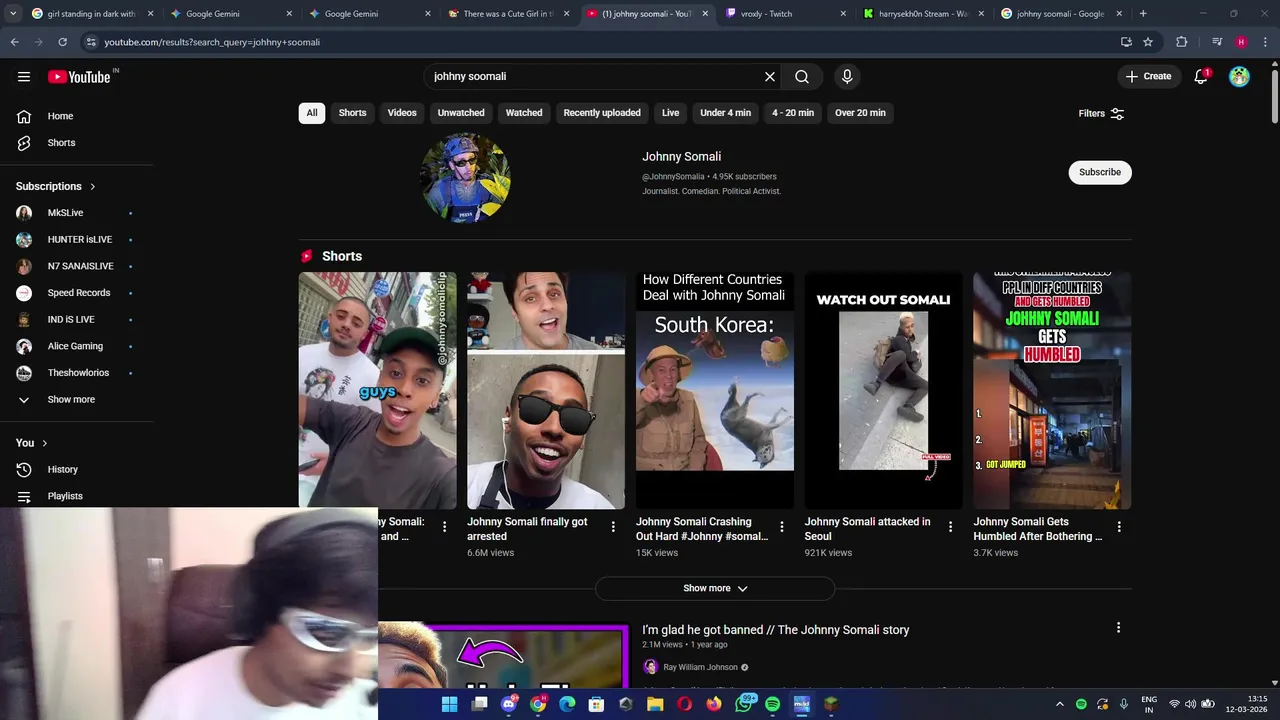Clear the search box with X
The image size is (1280, 720).
click(x=770, y=77)
